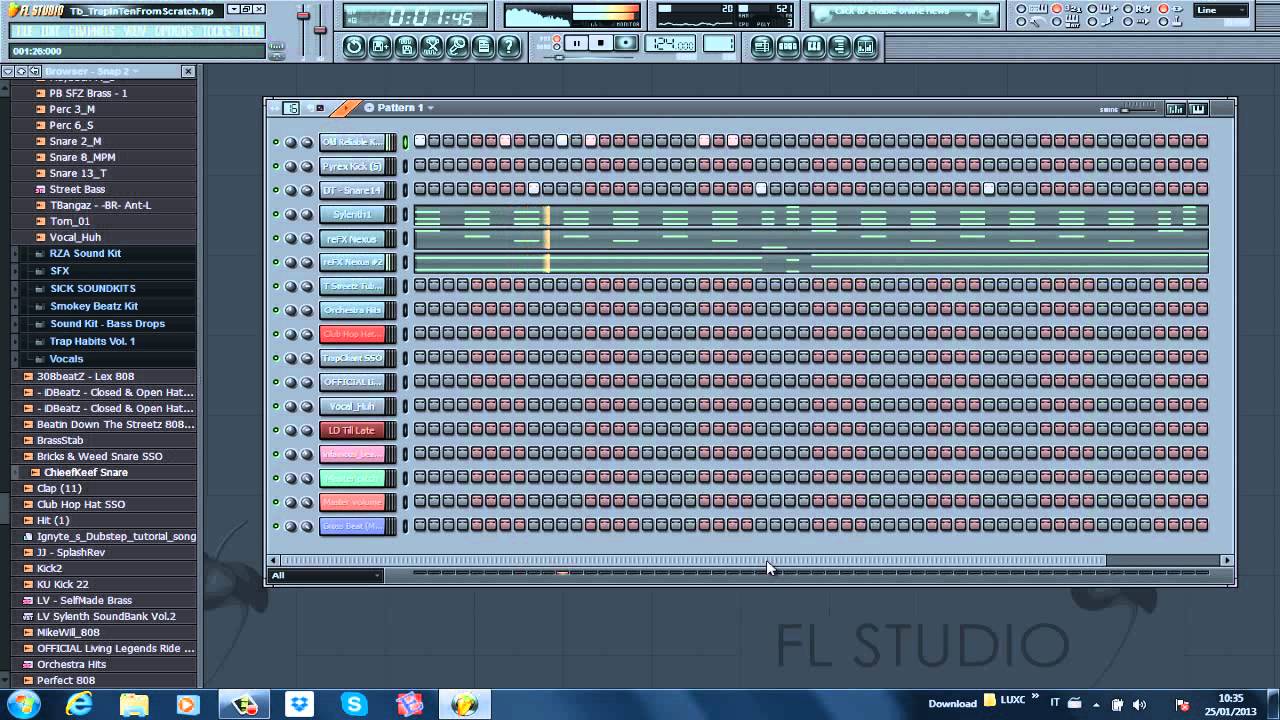Open the VIEW menu

(x=136, y=31)
